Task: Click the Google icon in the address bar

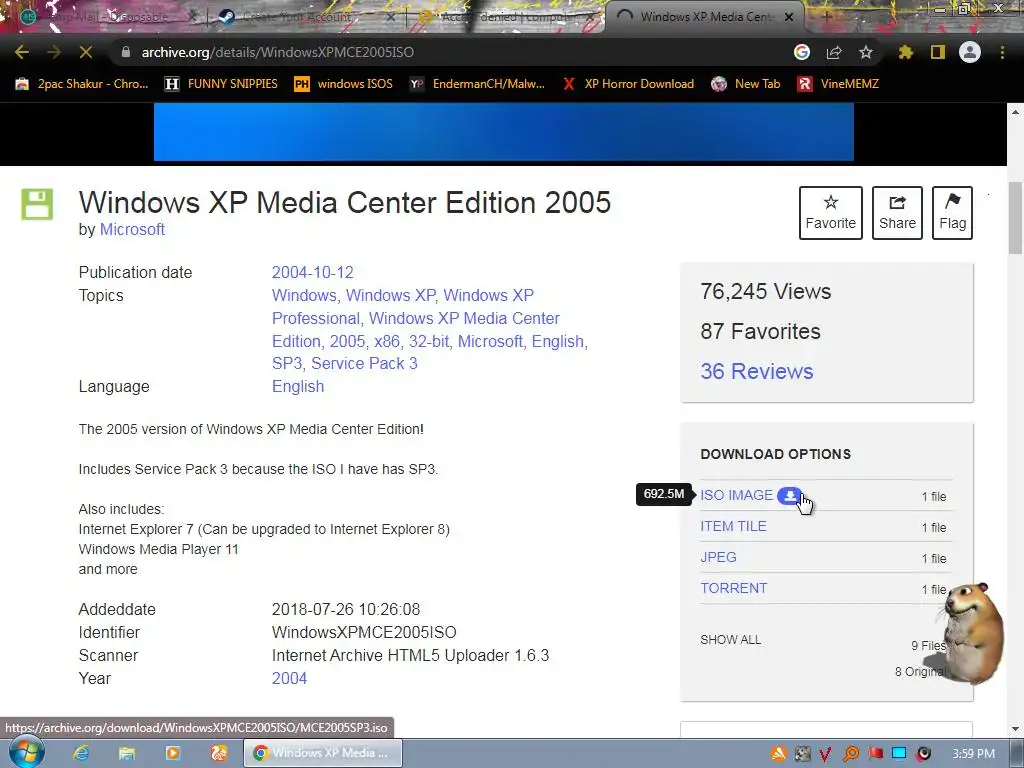Action: click(802, 52)
